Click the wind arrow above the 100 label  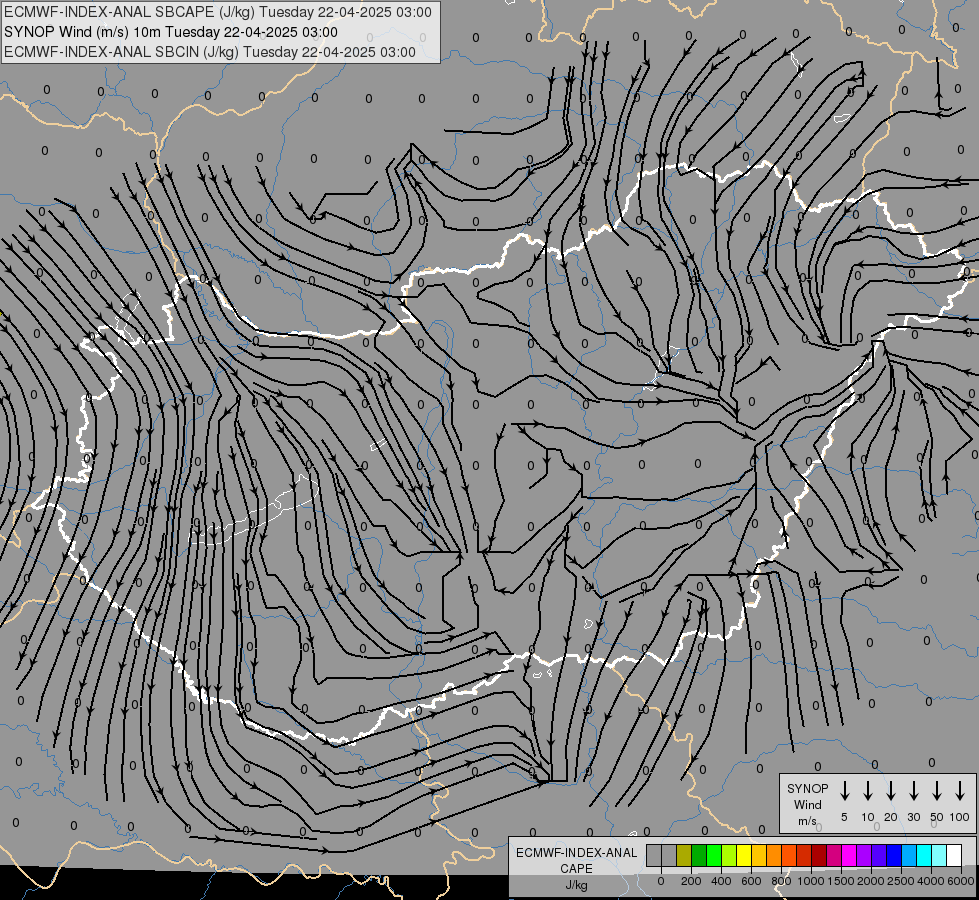960,791
